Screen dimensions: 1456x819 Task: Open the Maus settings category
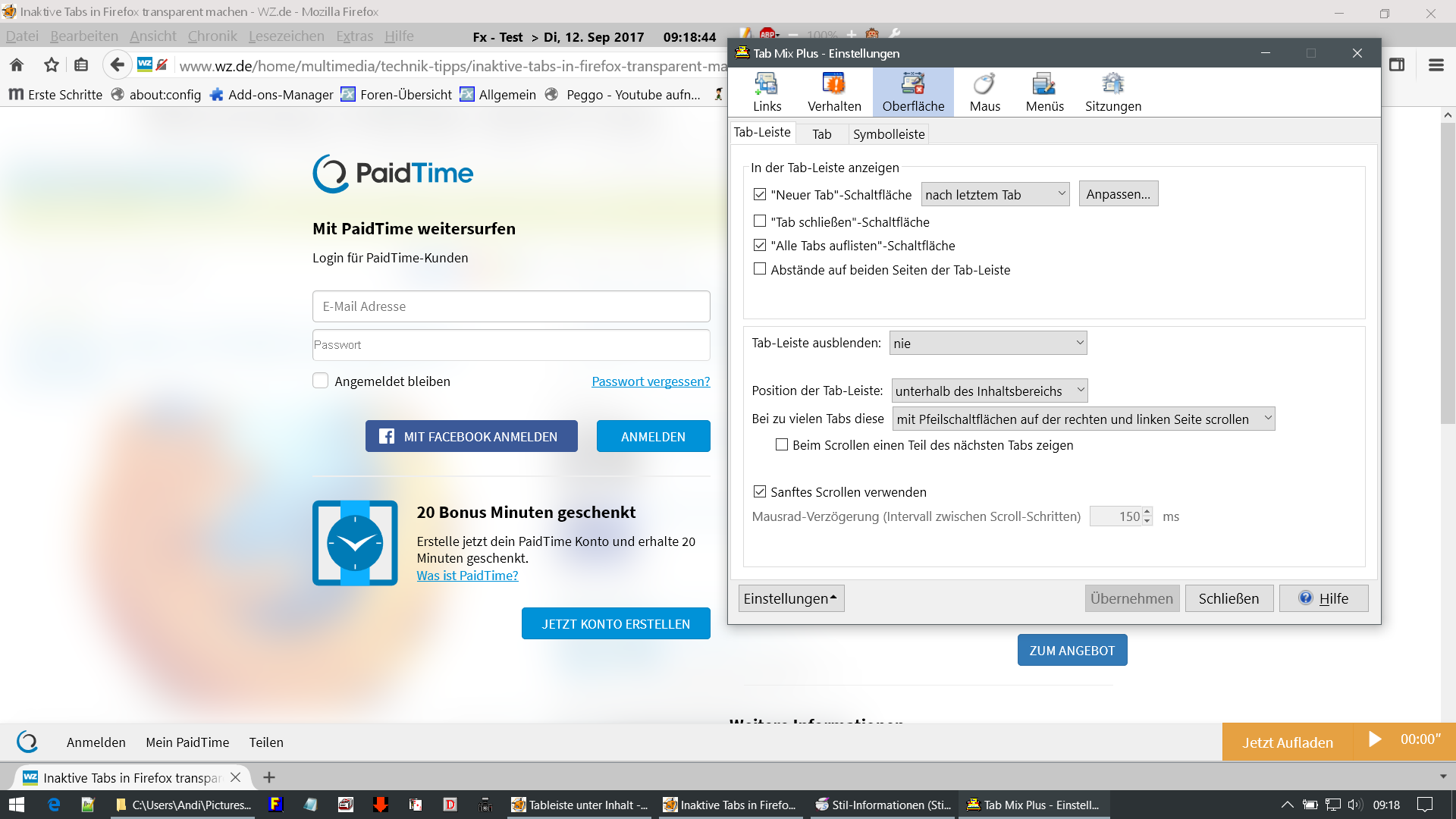coord(984,92)
